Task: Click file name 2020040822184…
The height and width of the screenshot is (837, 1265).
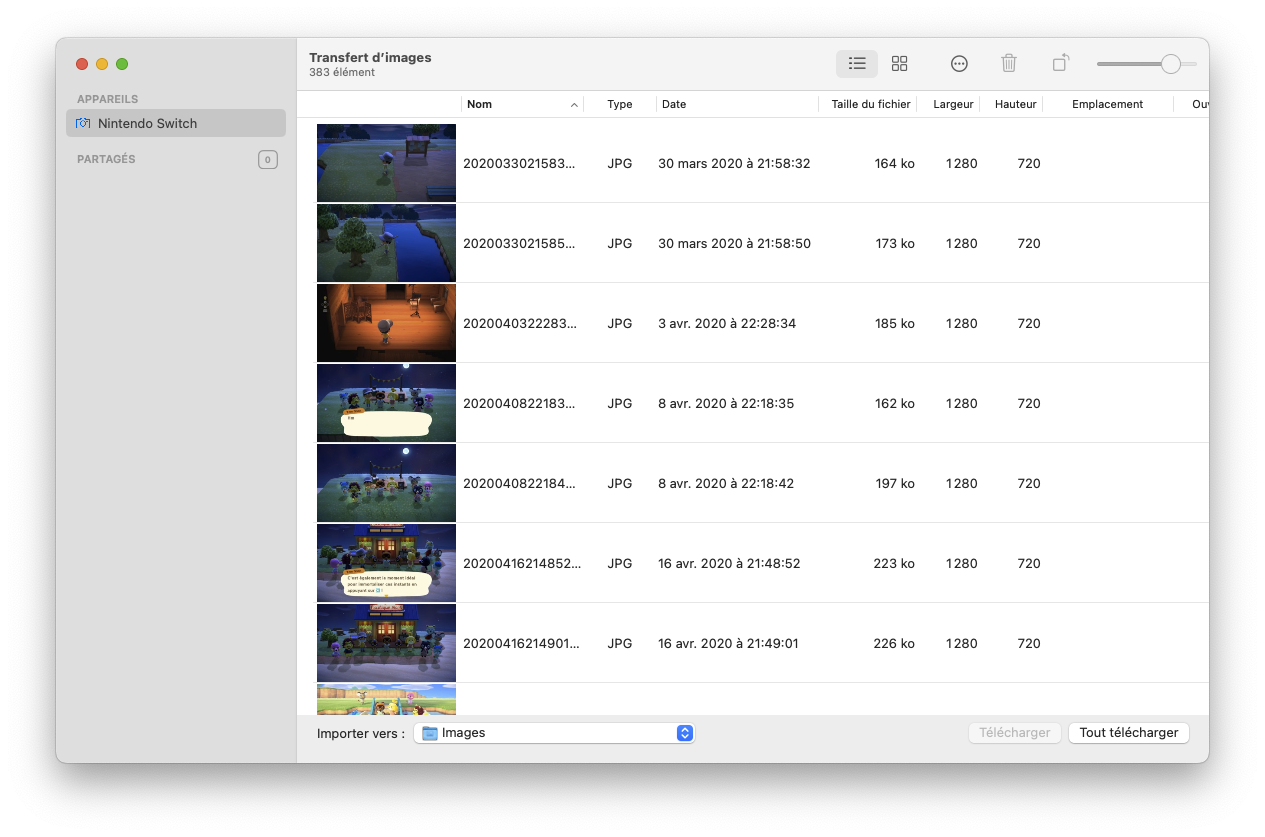Action: pos(519,483)
